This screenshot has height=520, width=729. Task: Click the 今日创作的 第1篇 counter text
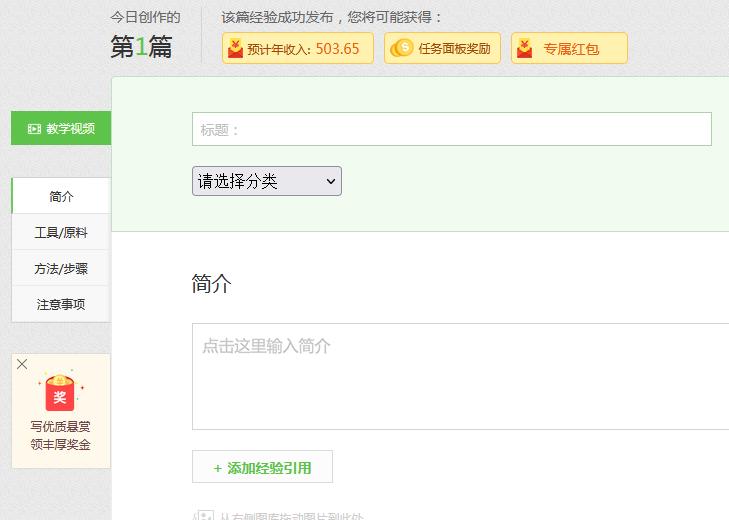[145, 36]
